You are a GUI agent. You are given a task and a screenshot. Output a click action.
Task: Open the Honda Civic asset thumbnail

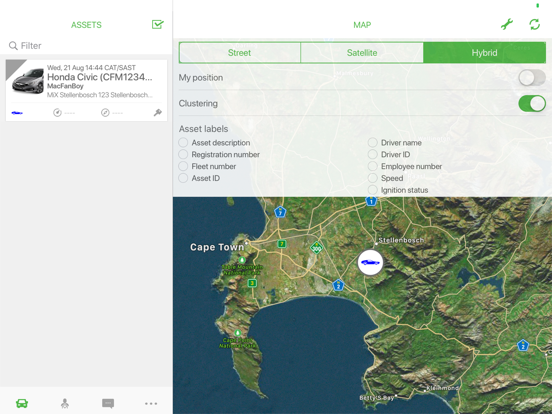tap(28, 81)
